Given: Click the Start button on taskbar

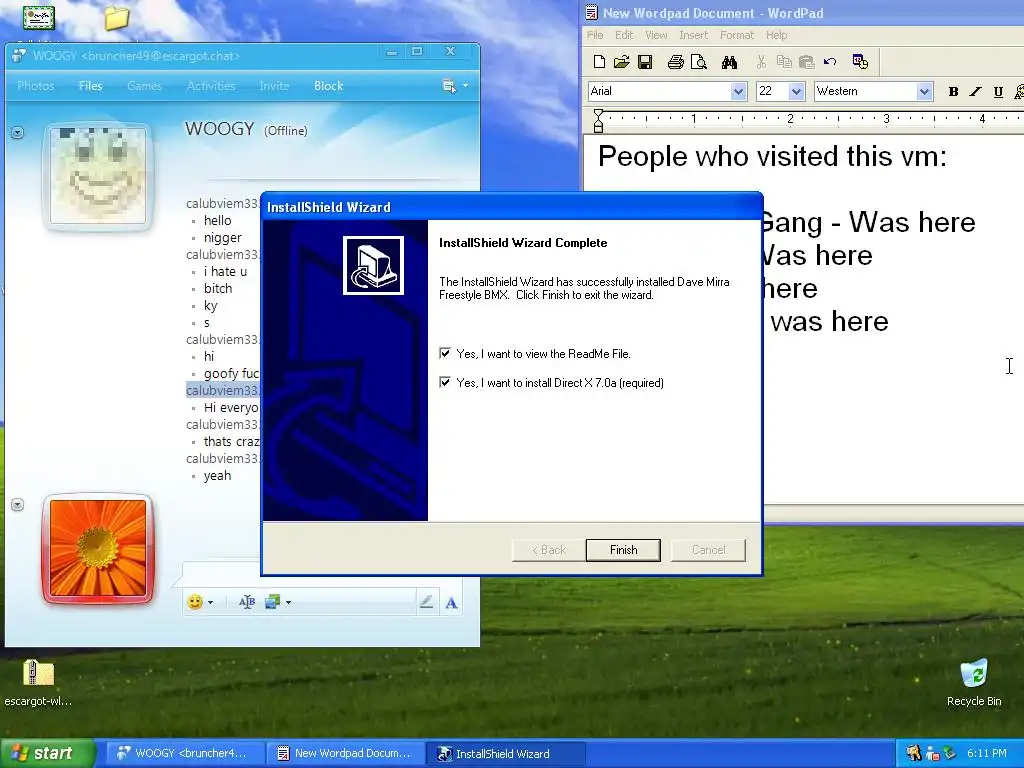Looking at the screenshot, I should click(x=47, y=753).
